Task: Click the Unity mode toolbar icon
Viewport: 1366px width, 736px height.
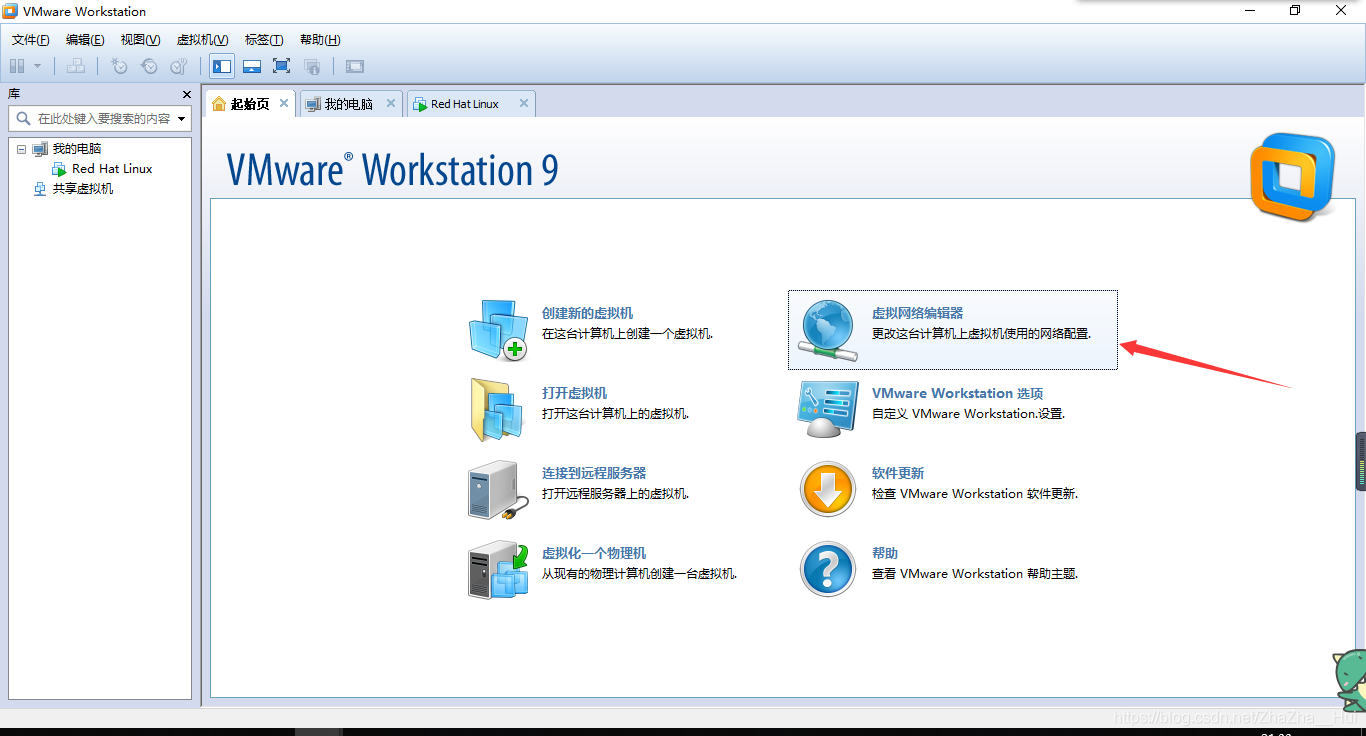Action: tap(312, 66)
